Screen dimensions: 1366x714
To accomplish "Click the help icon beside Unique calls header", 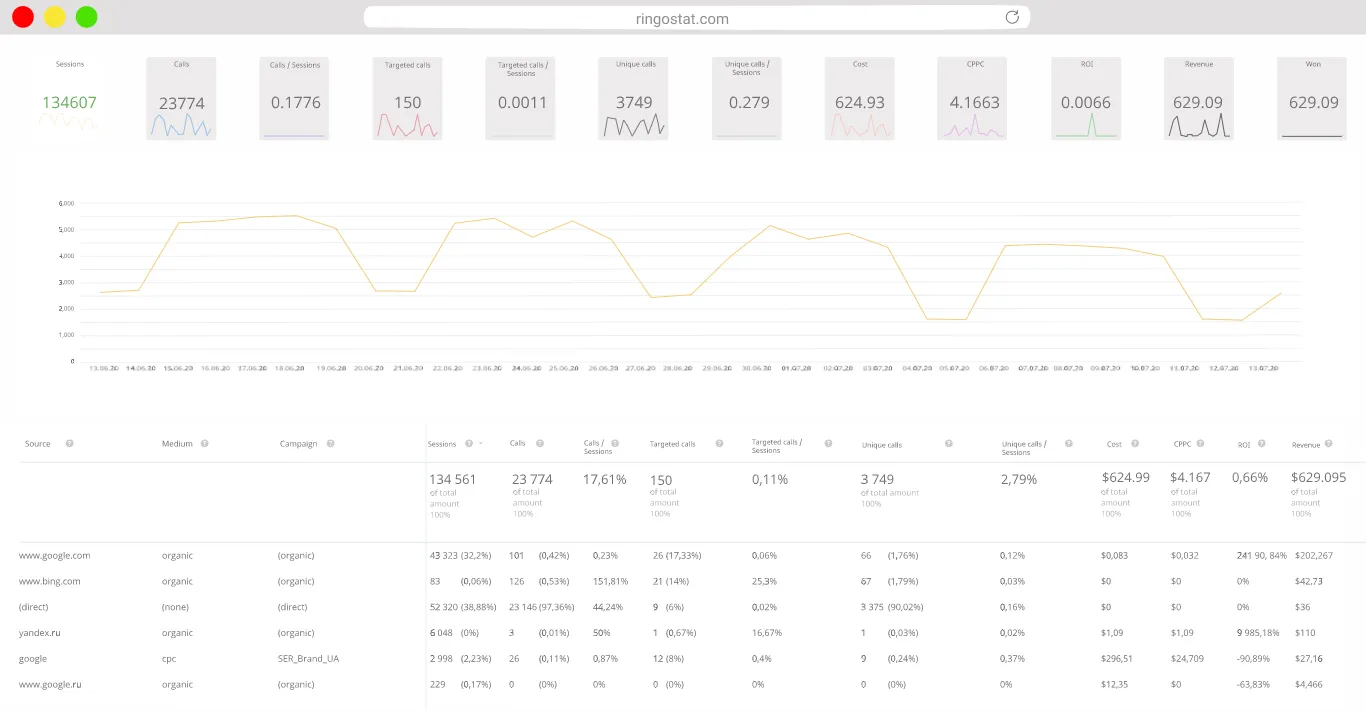I will pos(948,443).
